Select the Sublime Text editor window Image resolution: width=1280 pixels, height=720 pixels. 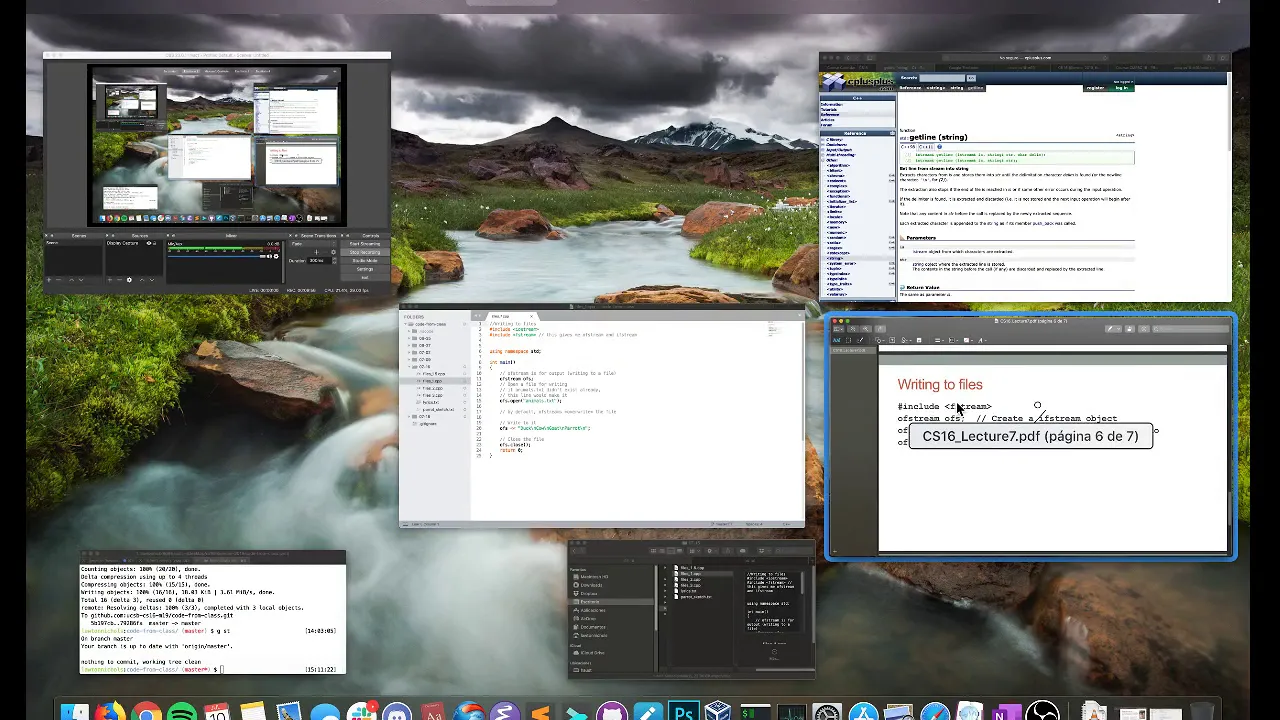tap(602, 418)
